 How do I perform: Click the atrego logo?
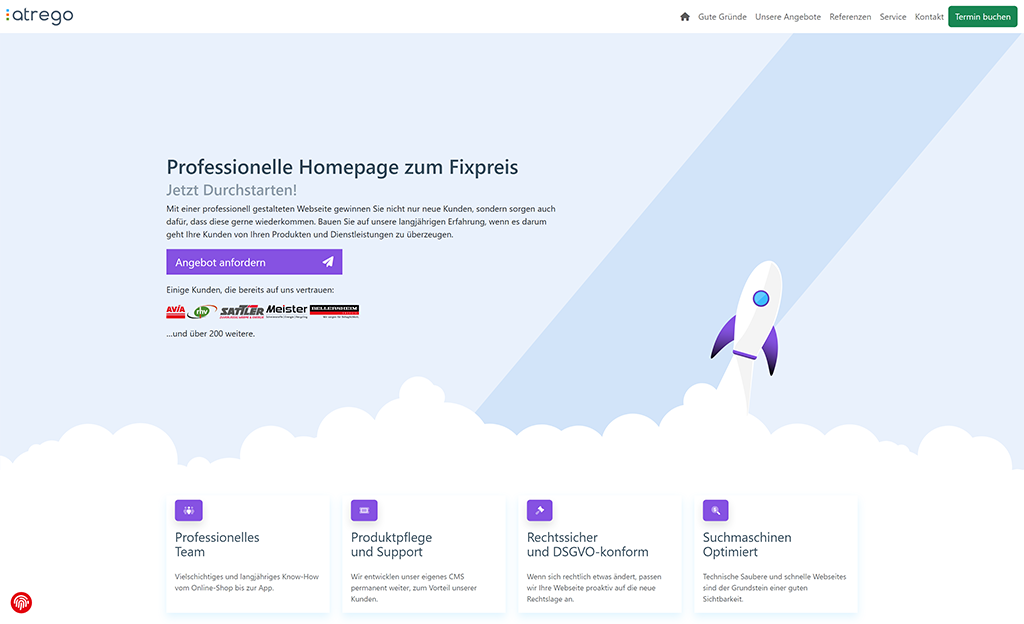click(39, 16)
